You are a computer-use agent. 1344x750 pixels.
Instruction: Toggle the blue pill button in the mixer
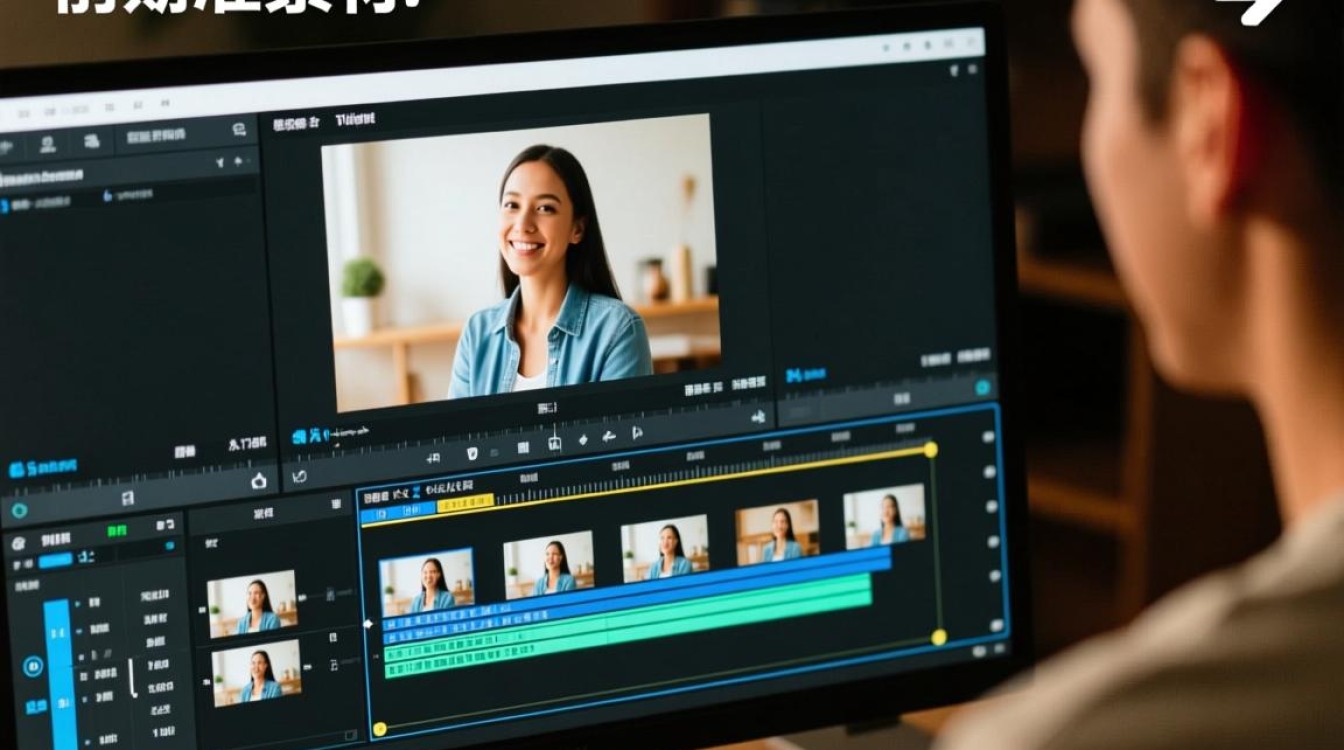pyautogui.click(x=56, y=560)
